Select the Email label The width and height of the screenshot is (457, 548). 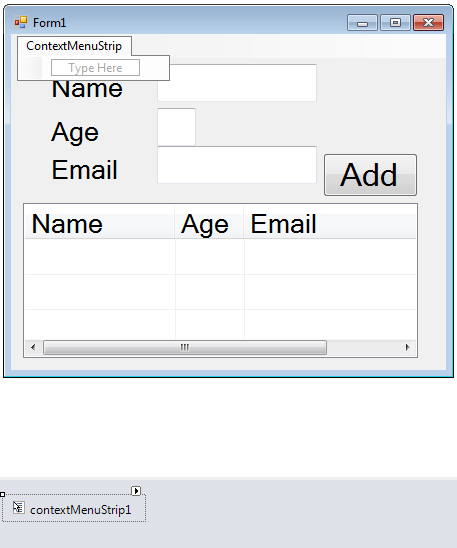(x=84, y=170)
